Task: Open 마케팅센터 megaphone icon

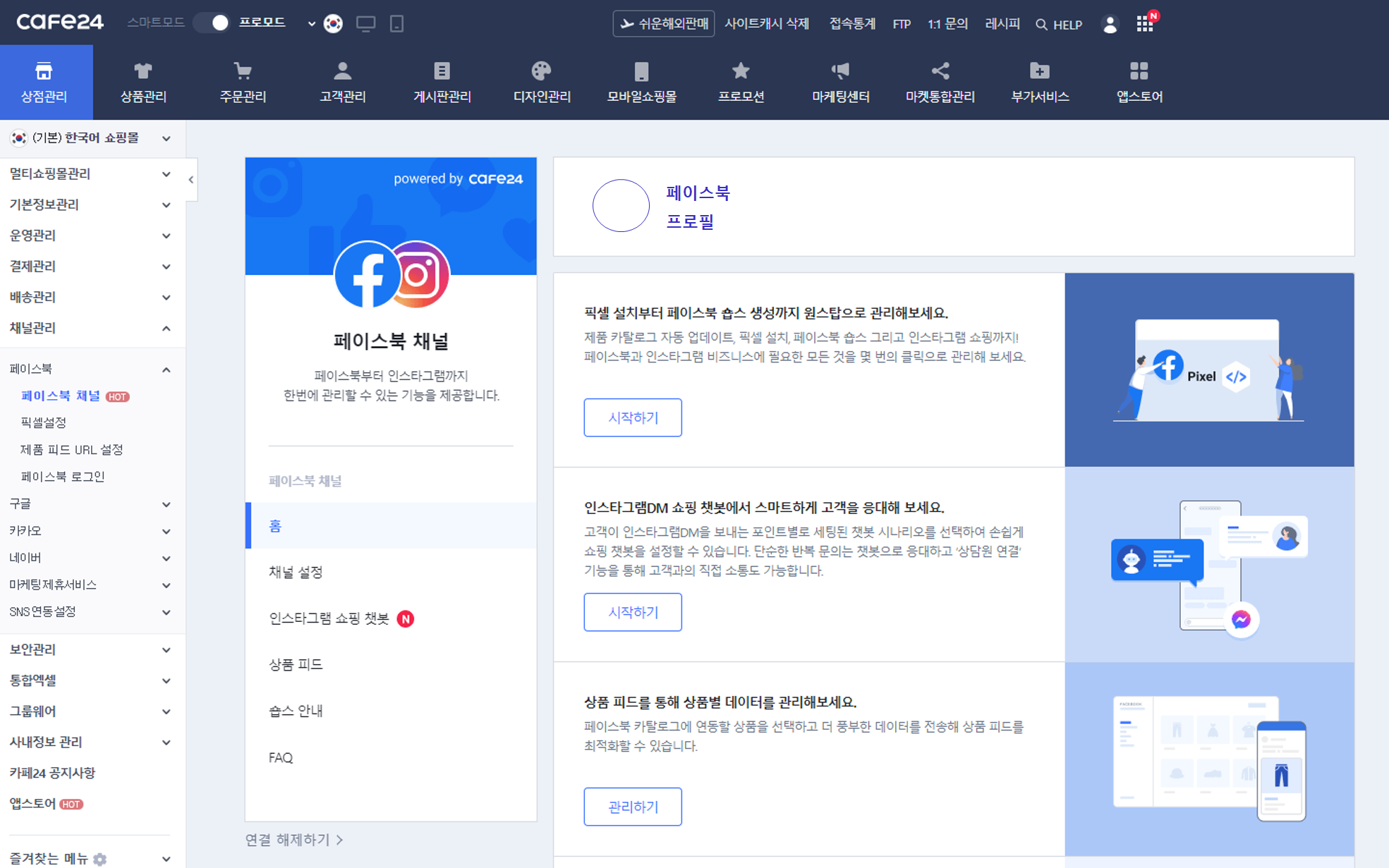Action: [x=840, y=71]
